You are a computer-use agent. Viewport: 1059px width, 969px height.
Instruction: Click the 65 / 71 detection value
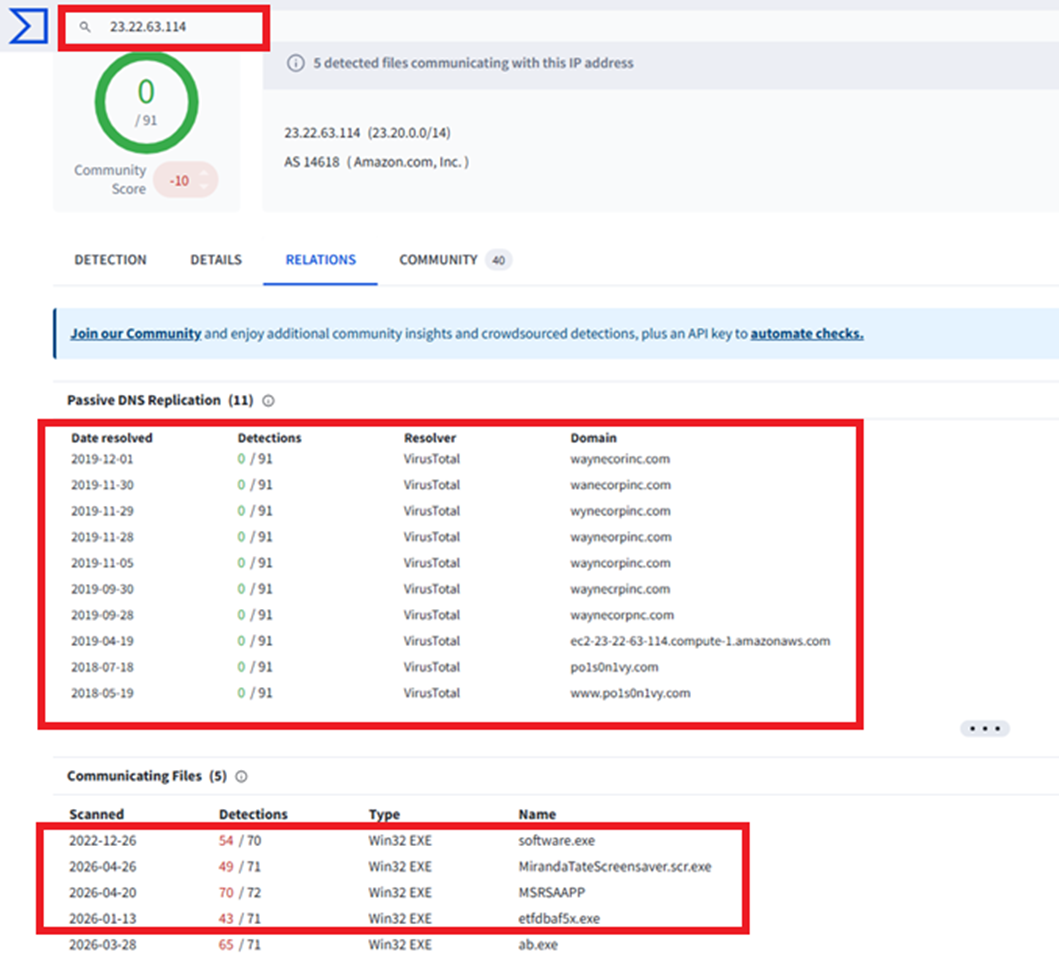240,945
